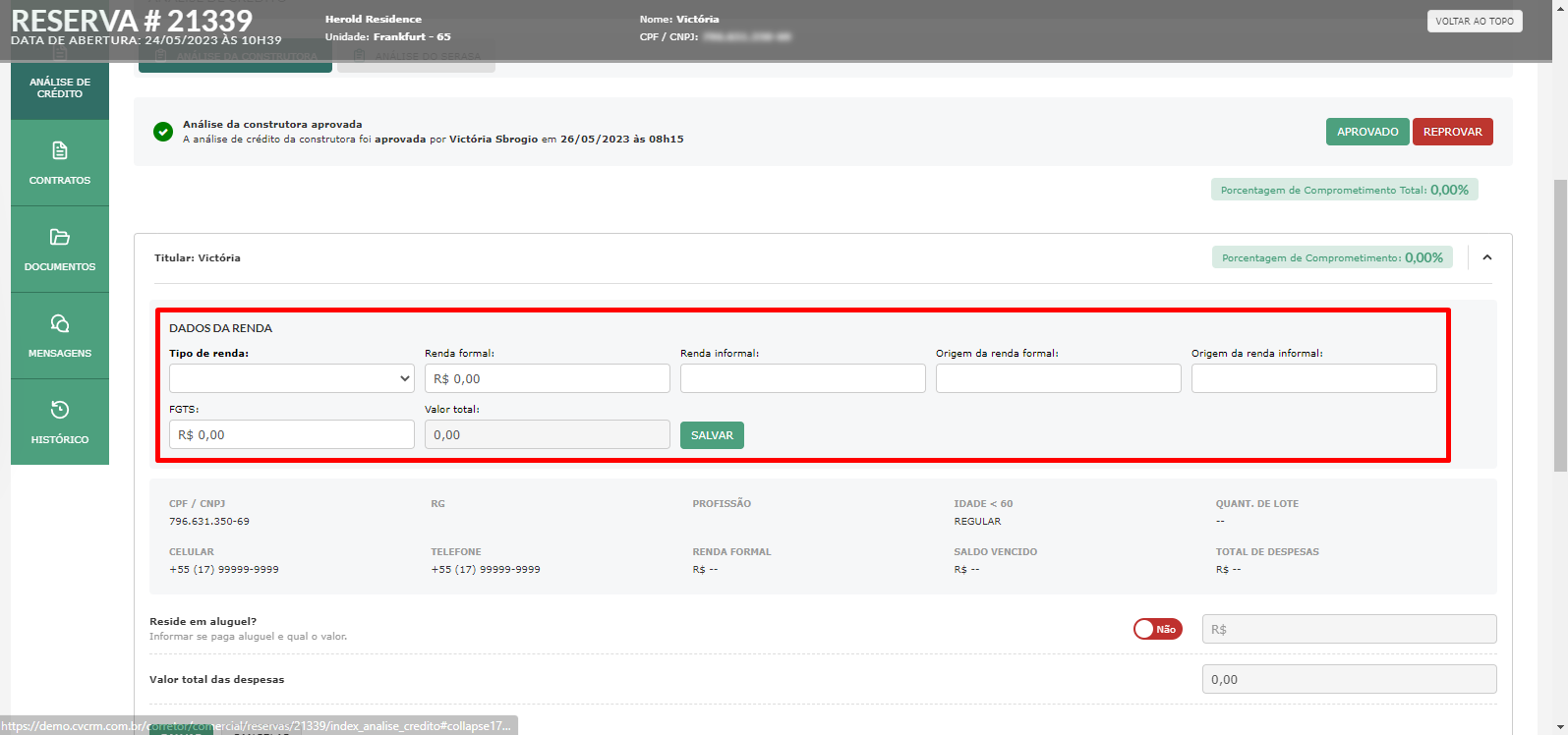The width and height of the screenshot is (1568, 735).
Task: Focus the FGTS amount field
Action: pos(292,434)
